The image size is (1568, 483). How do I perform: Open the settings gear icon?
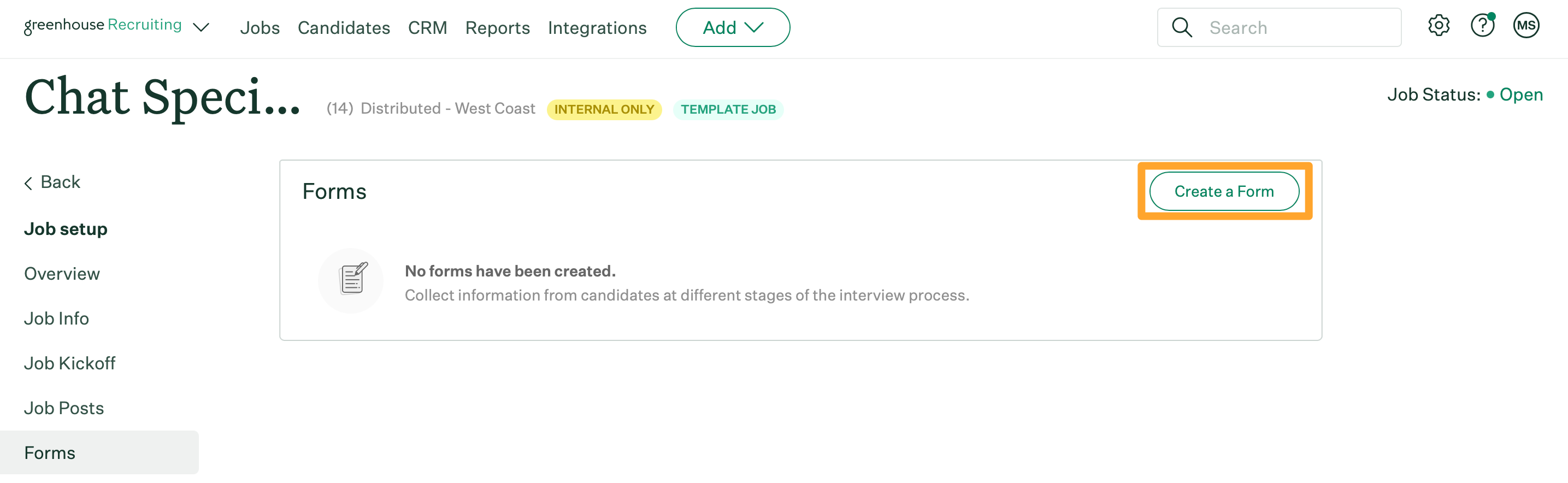tap(1439, 26)
